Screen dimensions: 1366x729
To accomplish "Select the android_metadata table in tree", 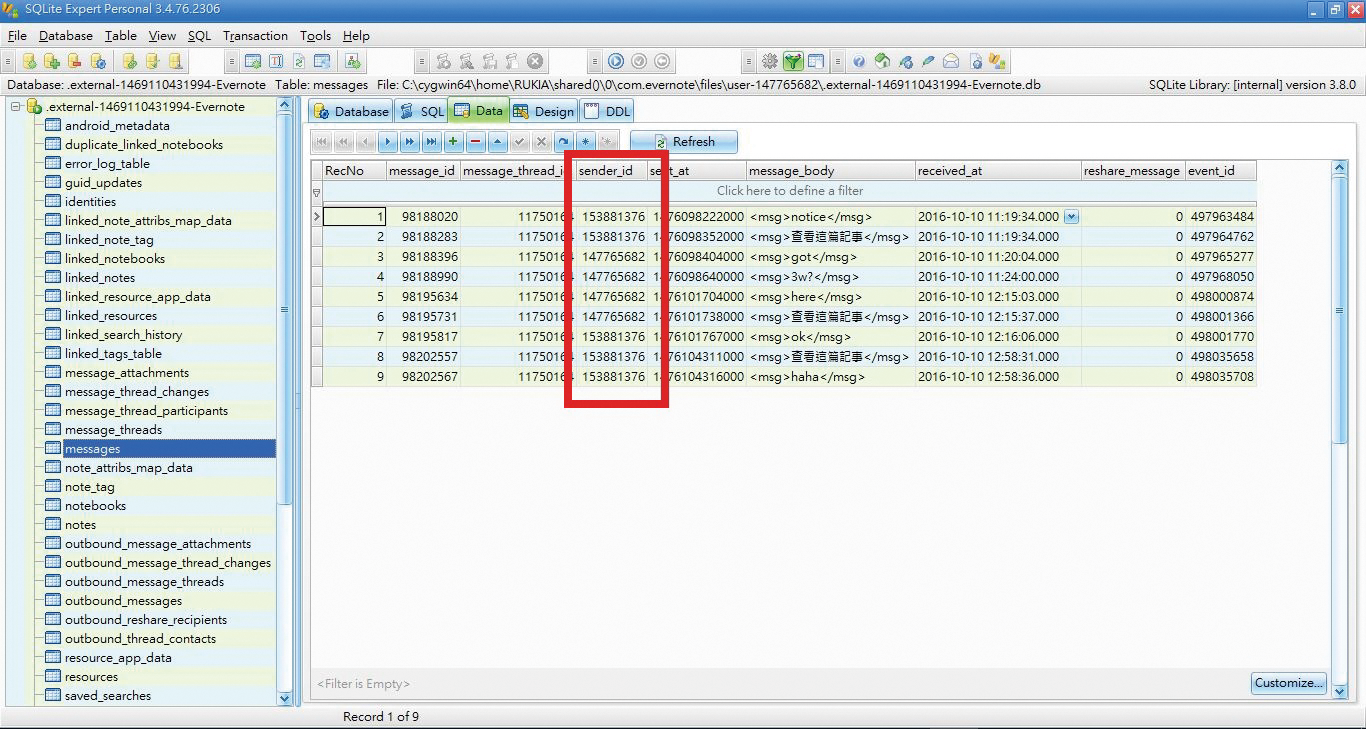I will point(117,125).
